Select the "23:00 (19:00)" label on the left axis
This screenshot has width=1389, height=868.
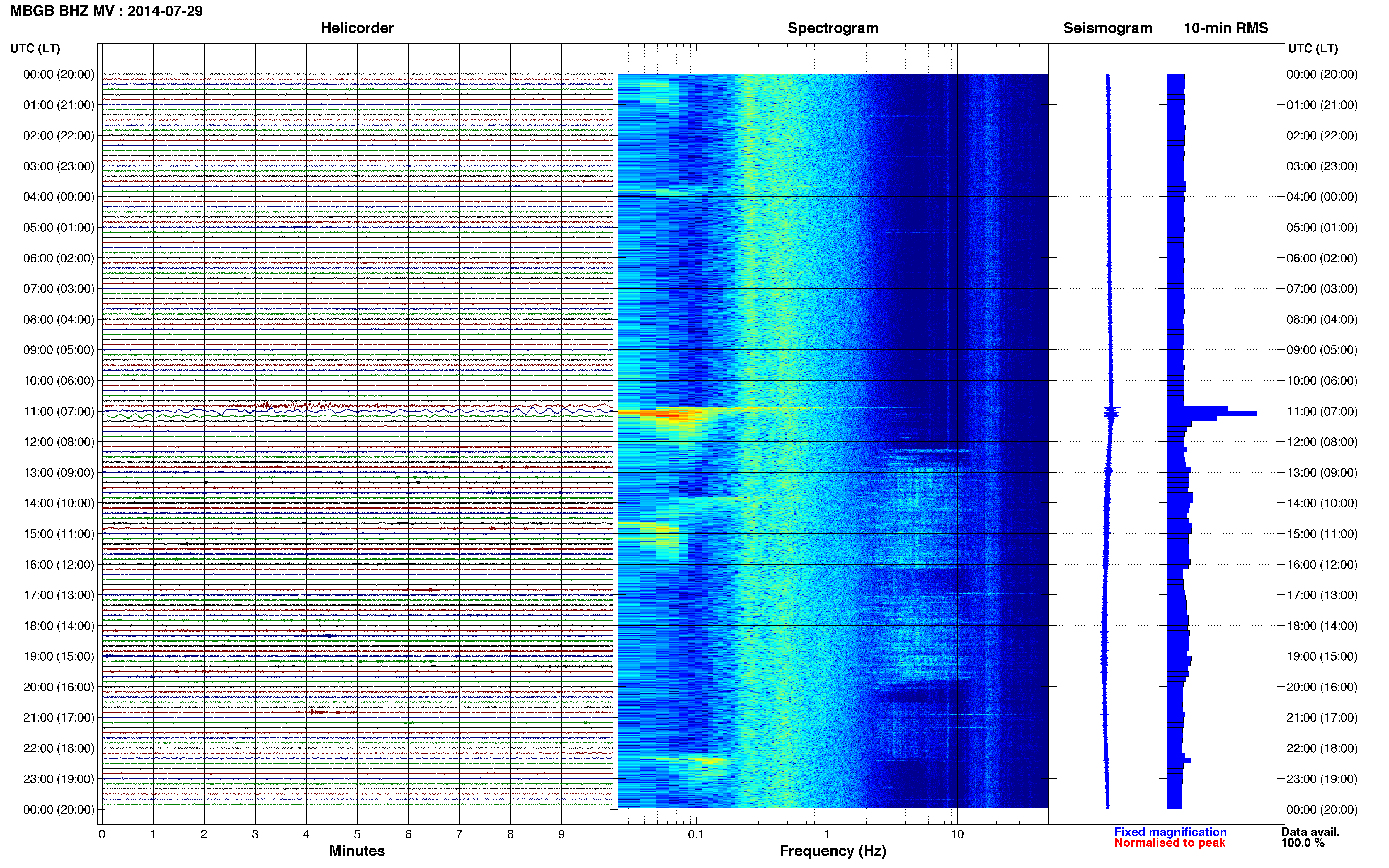click(59, 779)
